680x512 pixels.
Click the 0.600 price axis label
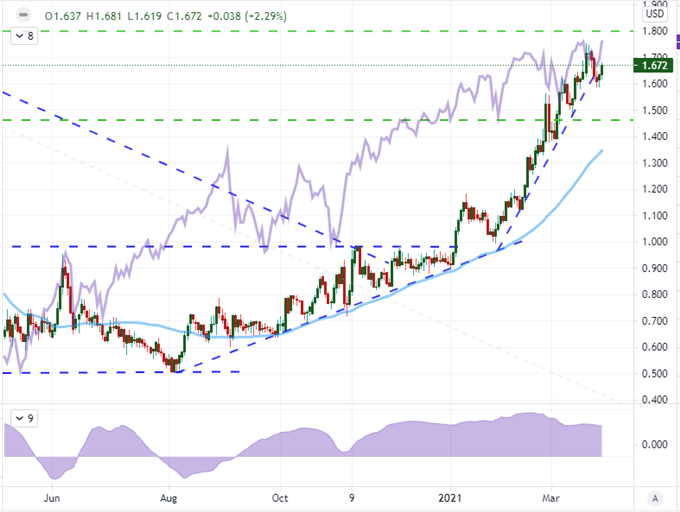click(x=654, y=347)
